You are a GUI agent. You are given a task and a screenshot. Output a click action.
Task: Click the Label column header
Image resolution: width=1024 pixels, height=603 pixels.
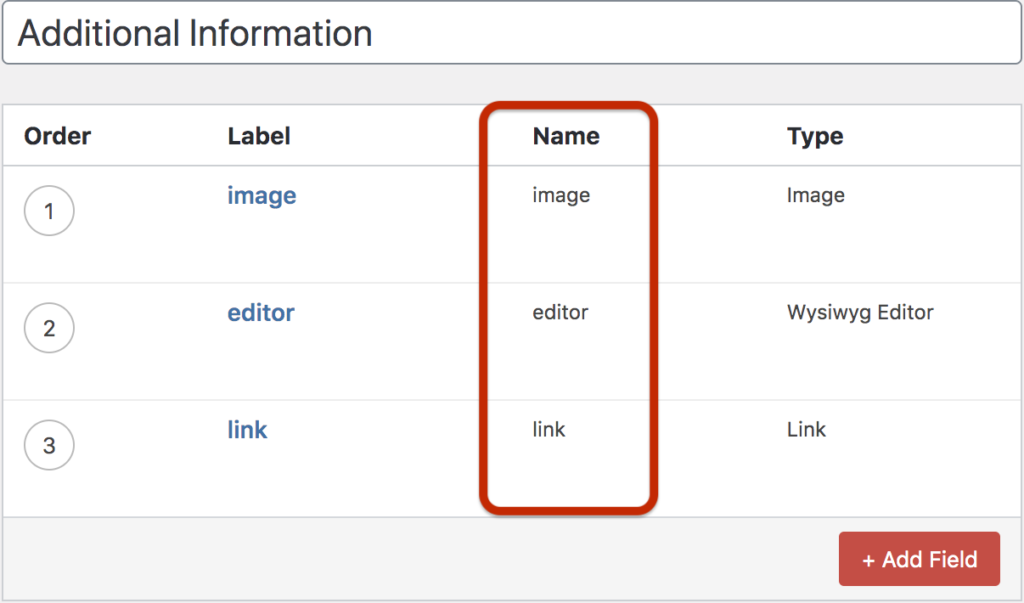(x=259, y=136)
